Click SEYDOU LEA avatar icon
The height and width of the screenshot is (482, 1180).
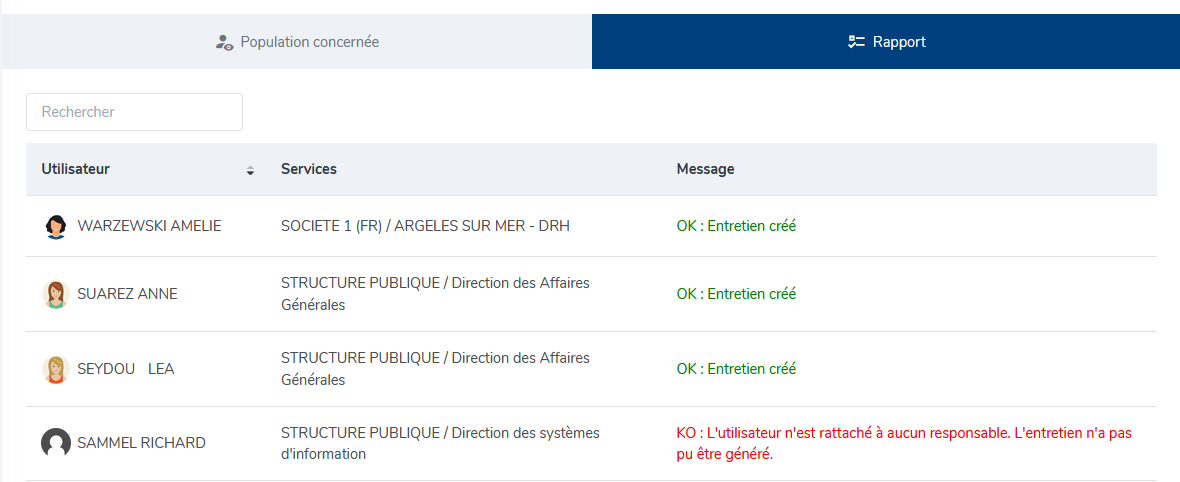[56, 369]
